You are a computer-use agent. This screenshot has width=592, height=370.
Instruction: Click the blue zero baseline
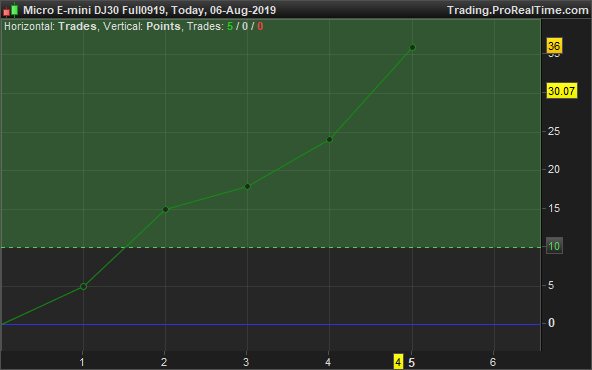pos(270,324)
